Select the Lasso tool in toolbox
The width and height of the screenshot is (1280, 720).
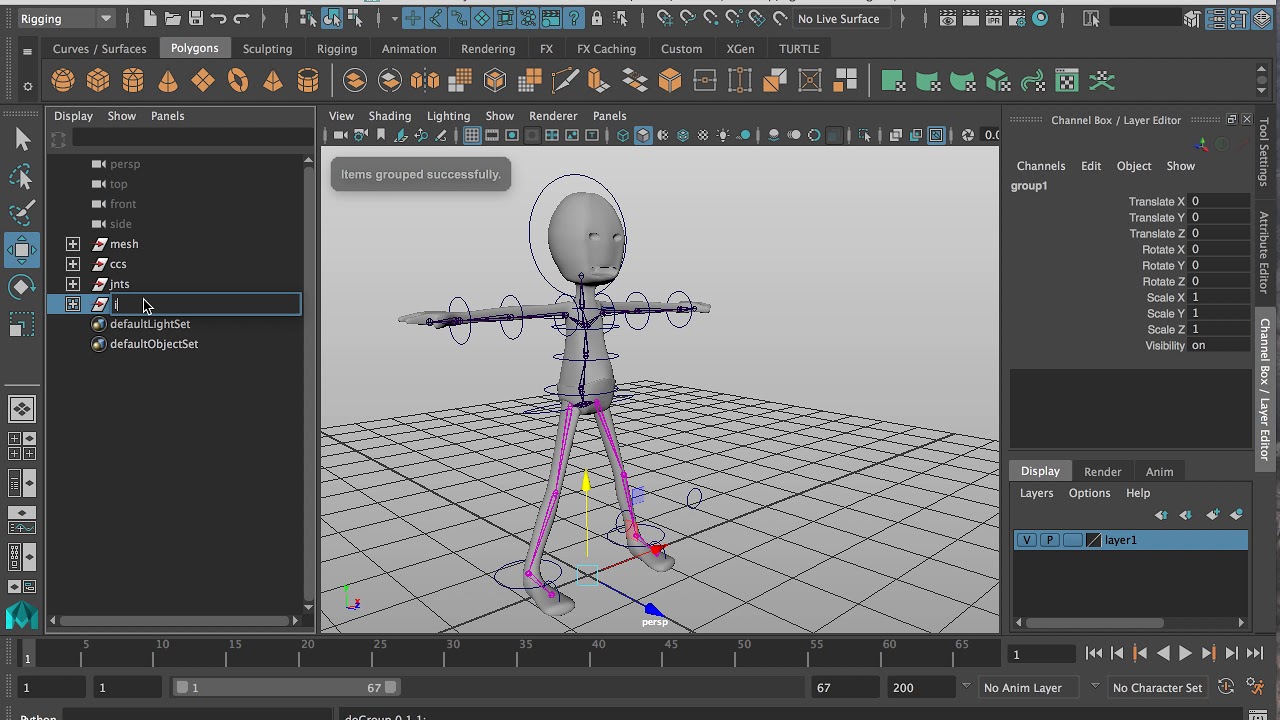(22, 177)
